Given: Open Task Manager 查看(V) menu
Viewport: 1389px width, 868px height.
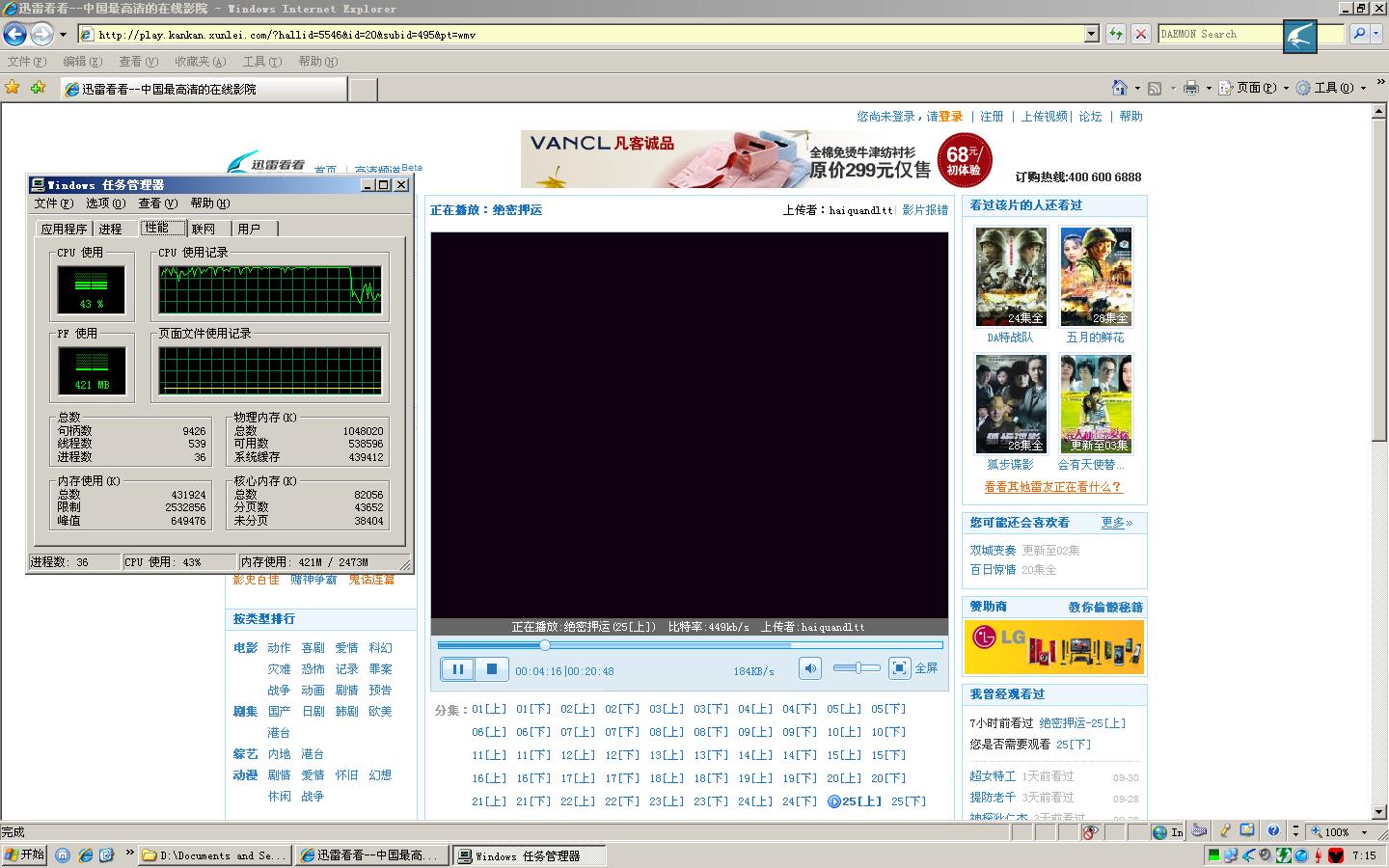Looking at the screenshot, I should click(157, 203).
